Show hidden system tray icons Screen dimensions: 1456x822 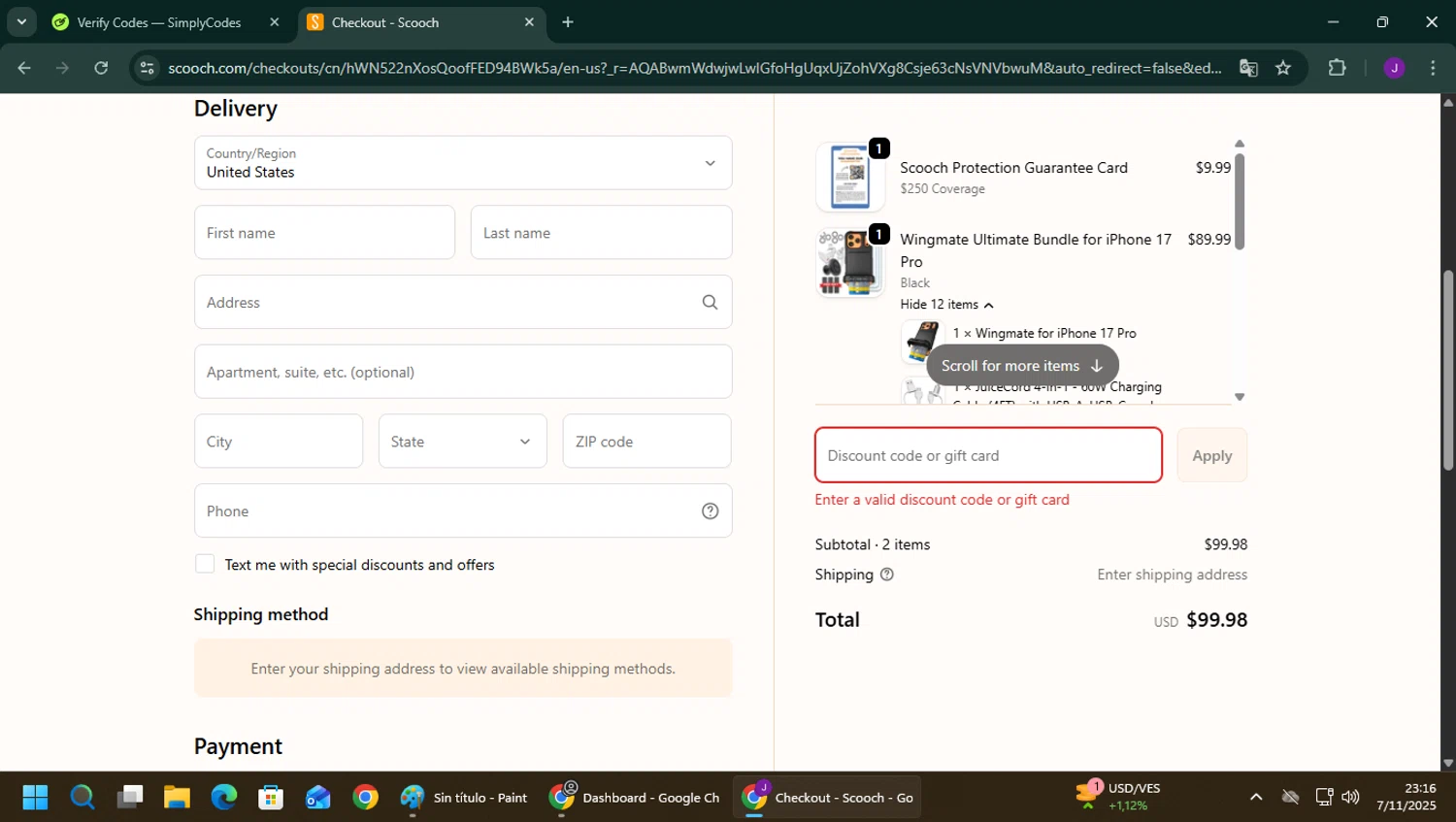[1256, 798]
